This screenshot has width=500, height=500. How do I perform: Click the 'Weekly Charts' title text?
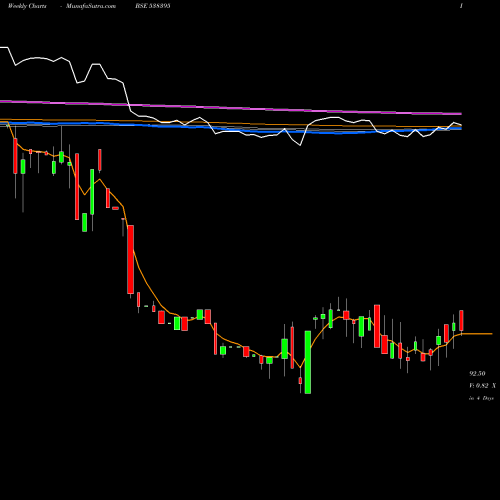tap(27, 6)
